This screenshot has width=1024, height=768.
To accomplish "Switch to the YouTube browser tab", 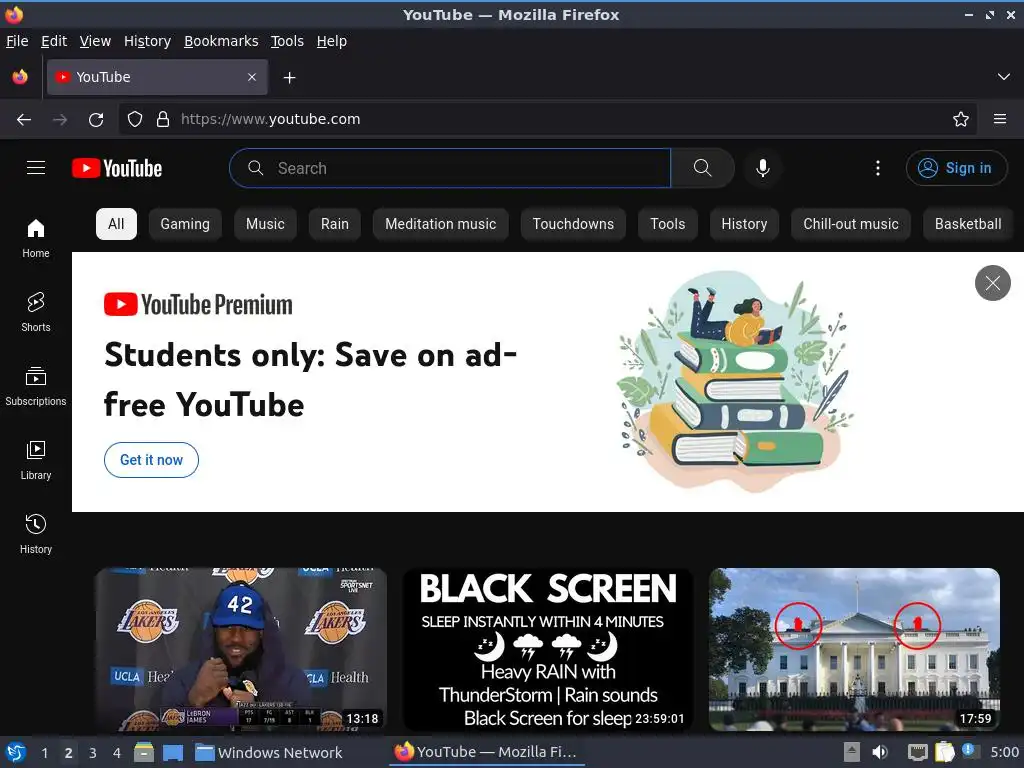I will click(157, 77).
